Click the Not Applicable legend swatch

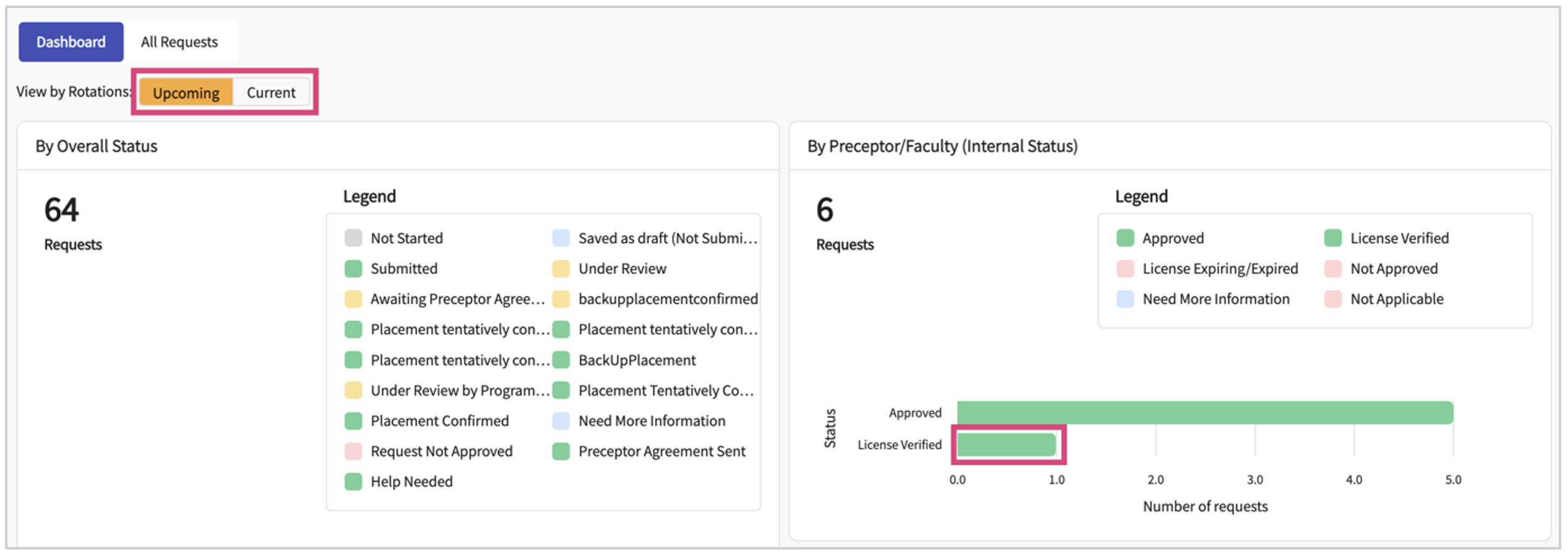pyautogui.click(x=1333, y=299)
